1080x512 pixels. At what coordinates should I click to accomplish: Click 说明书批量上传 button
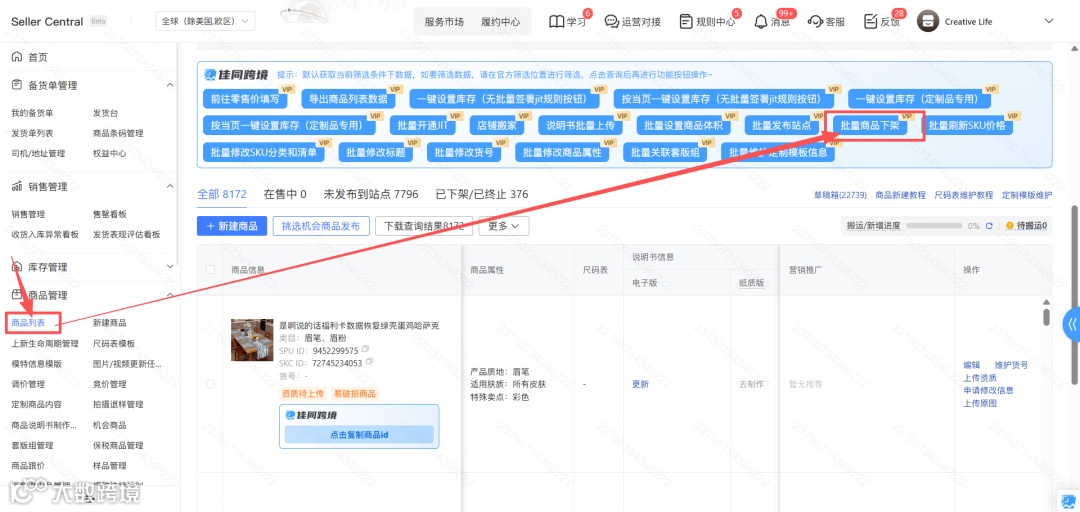[x=581, y=126]
